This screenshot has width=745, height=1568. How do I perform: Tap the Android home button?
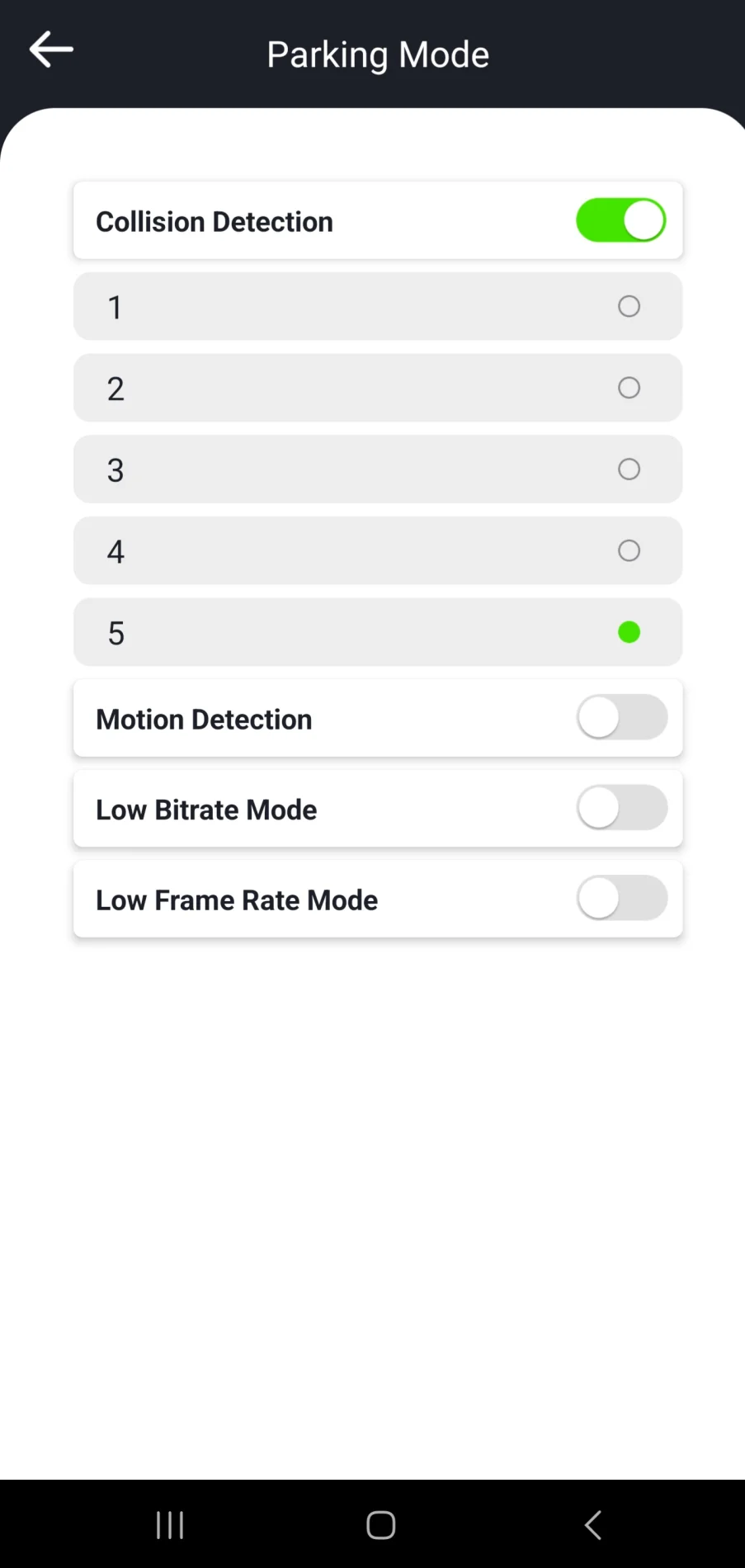click(x=380, y=1524)
